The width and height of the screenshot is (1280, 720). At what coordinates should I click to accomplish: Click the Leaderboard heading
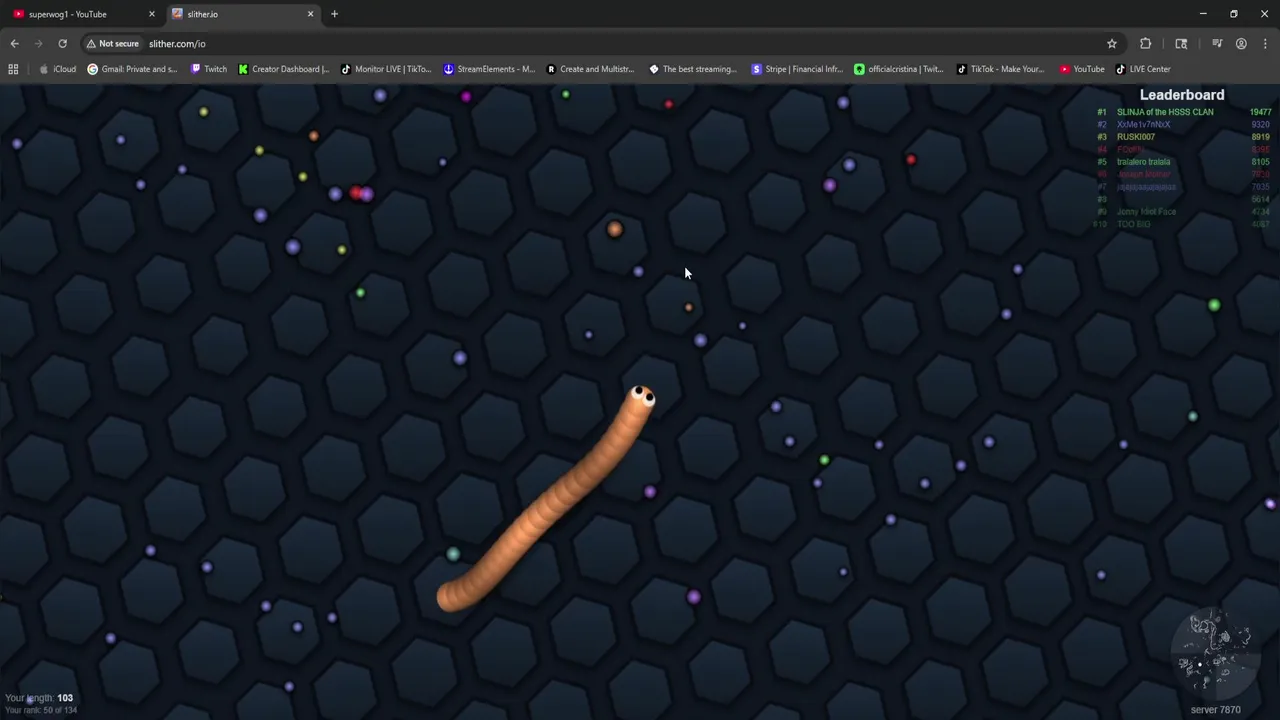(1182, 95)
